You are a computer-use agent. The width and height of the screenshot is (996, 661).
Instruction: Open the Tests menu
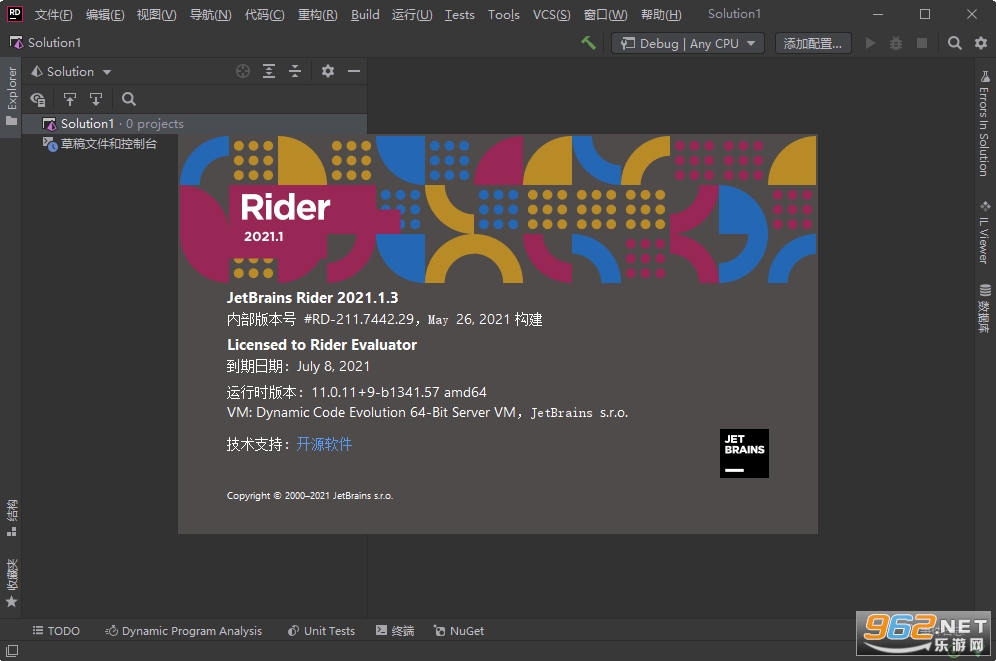point(459,15)
